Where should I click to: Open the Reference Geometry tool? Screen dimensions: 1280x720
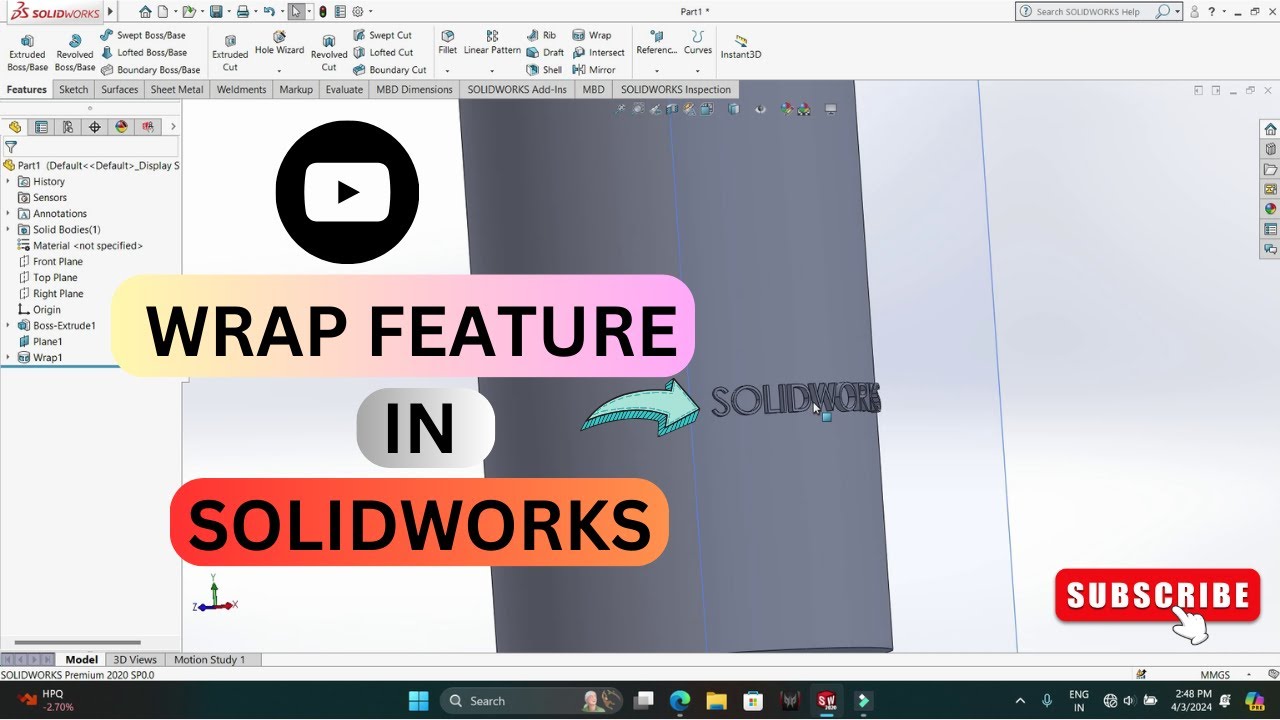point(656,43)
